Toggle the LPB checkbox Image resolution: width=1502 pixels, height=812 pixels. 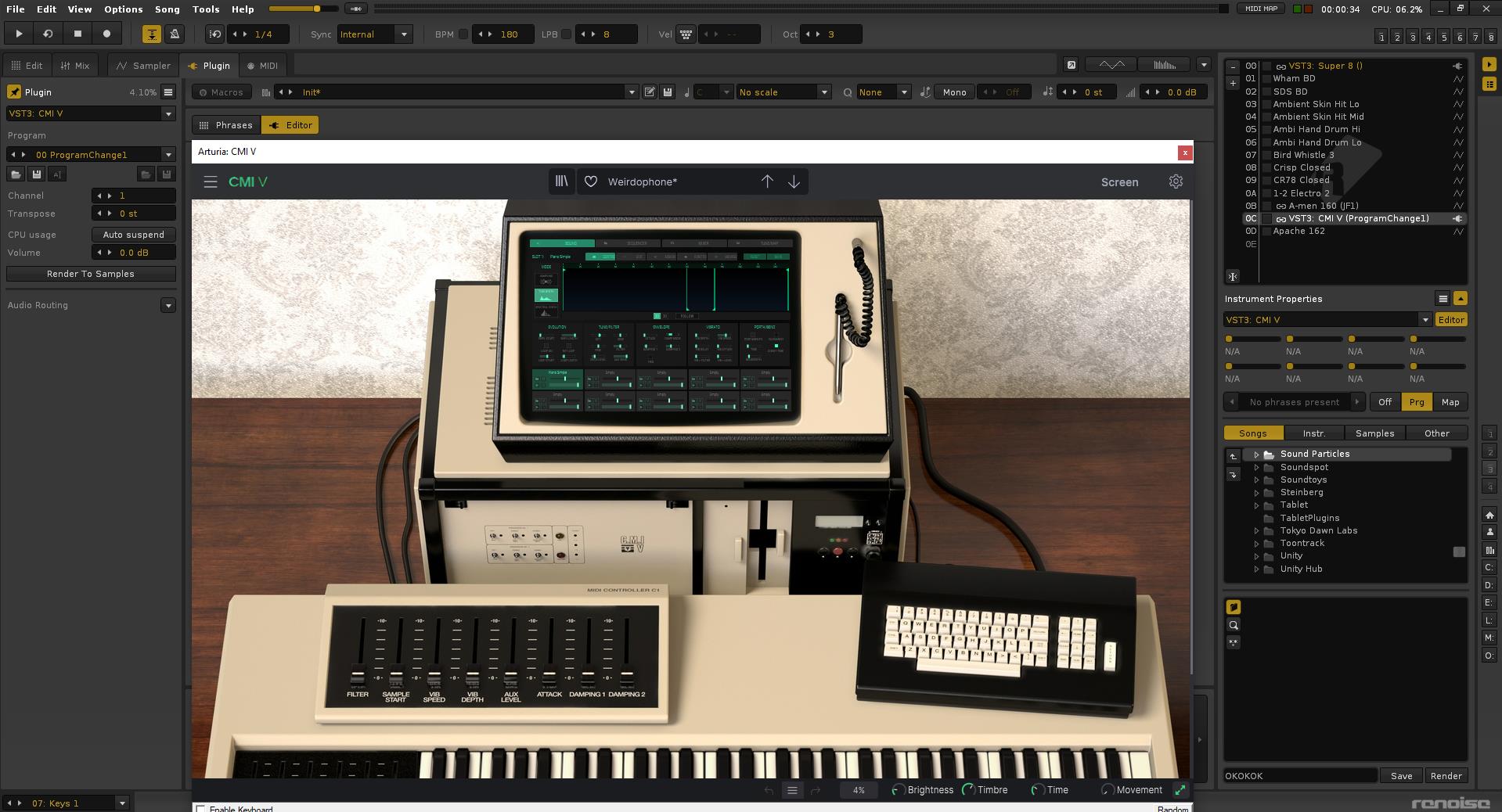click(567, 34)
